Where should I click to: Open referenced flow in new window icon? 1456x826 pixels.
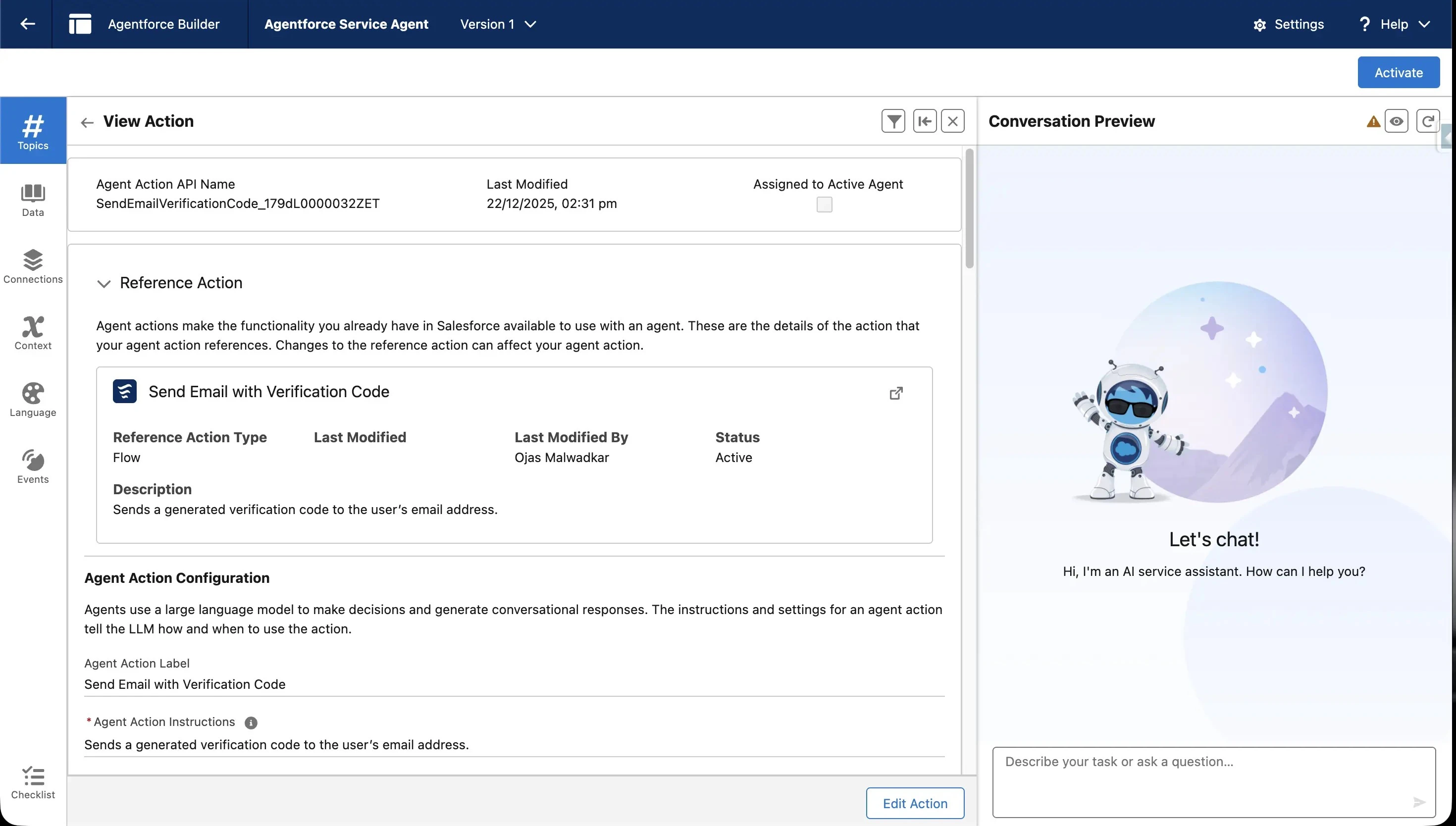[x=895, y=393]
